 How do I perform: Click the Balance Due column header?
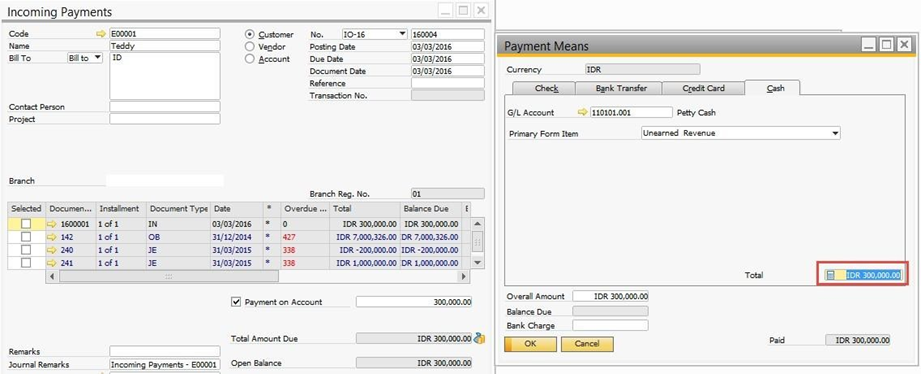pyautogui.click(x=431, y=209)
